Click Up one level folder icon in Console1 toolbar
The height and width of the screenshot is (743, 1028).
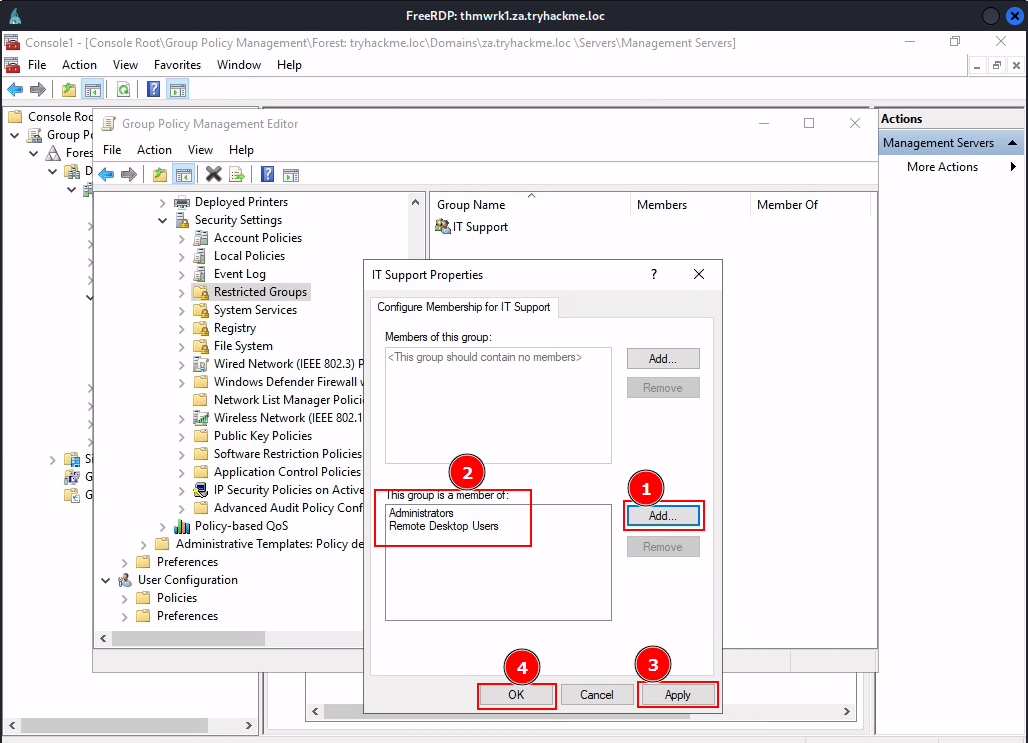68,89
